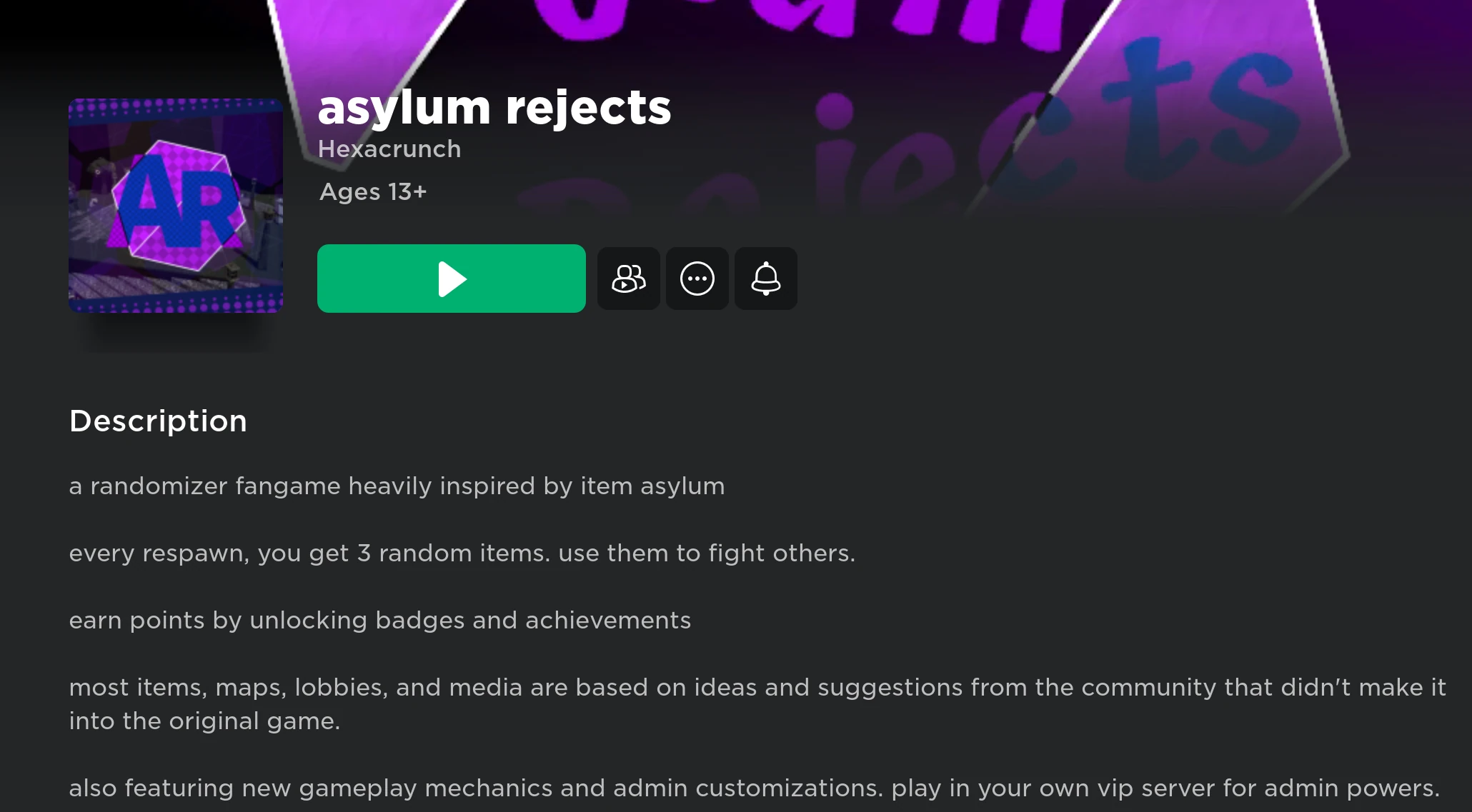Click the Description section heading
The width and height of the screenshot is (1472, 812).
[159, 421]
